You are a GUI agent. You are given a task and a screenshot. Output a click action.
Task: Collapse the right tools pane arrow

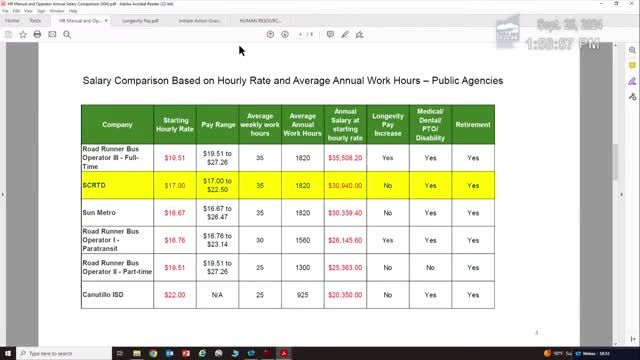[x=622, y=195]
